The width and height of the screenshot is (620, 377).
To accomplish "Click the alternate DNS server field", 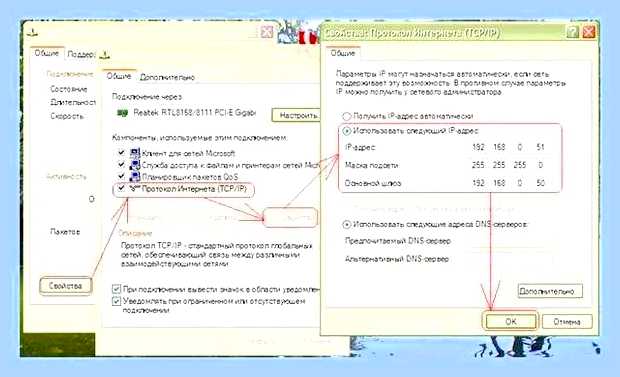I will click(x=509, y=259).
